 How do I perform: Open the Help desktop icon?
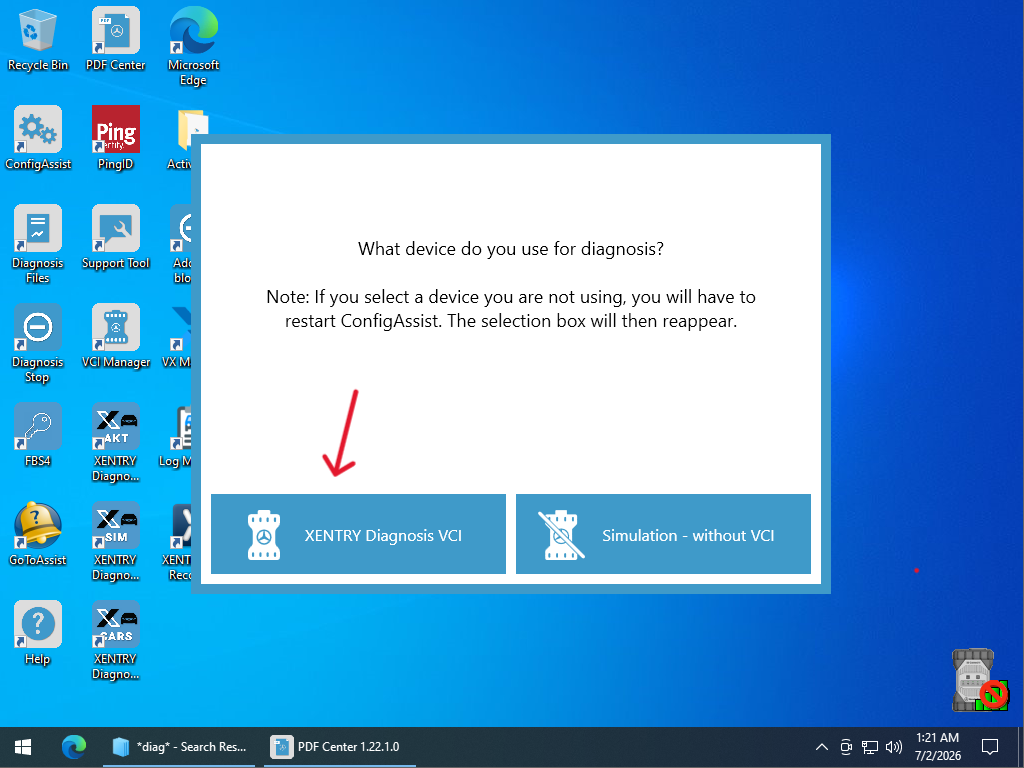pyautogui.click(x=37, y=633)
